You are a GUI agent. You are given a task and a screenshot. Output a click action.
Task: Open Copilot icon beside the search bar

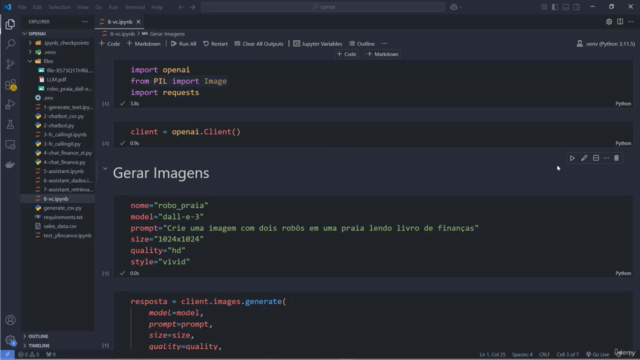pyautogui.click(x=453, y=7)
